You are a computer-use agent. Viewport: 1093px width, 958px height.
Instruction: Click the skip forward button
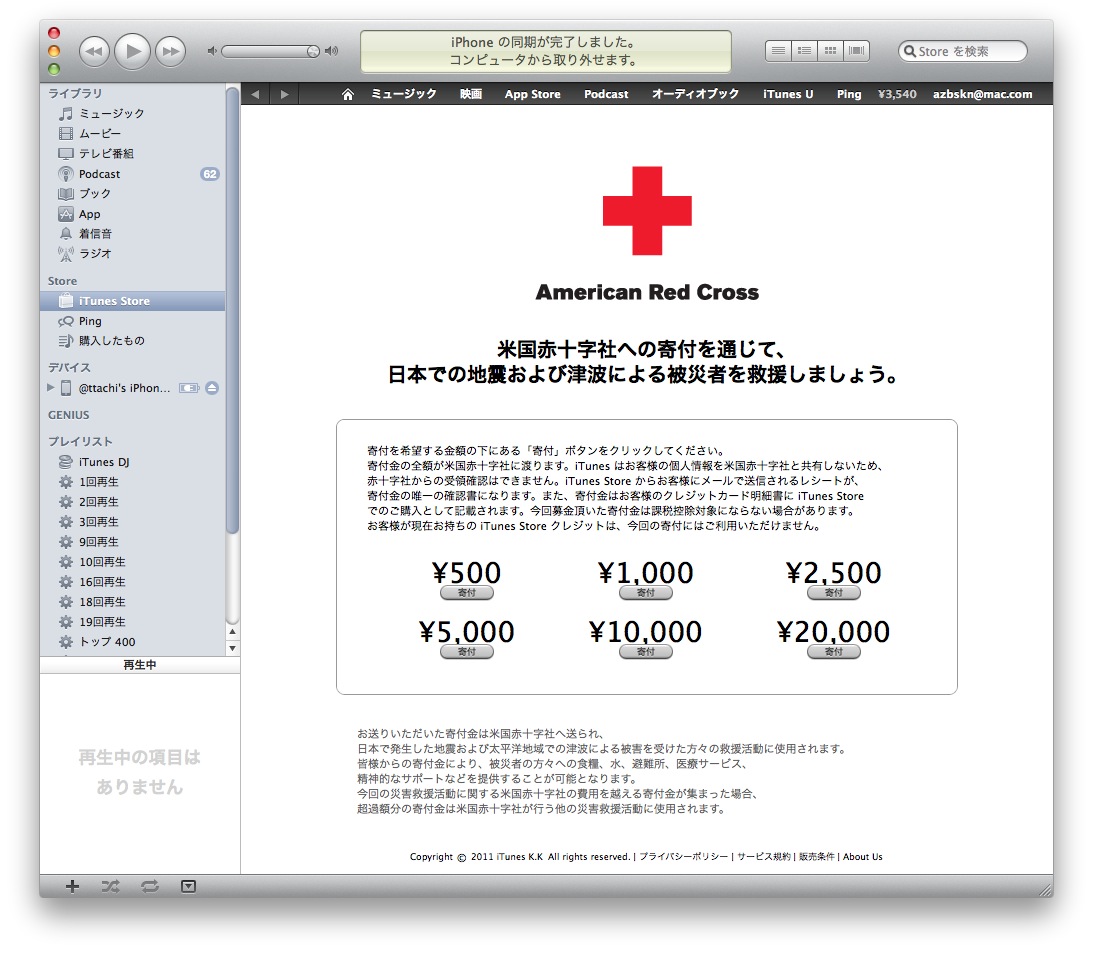(171, 51)
